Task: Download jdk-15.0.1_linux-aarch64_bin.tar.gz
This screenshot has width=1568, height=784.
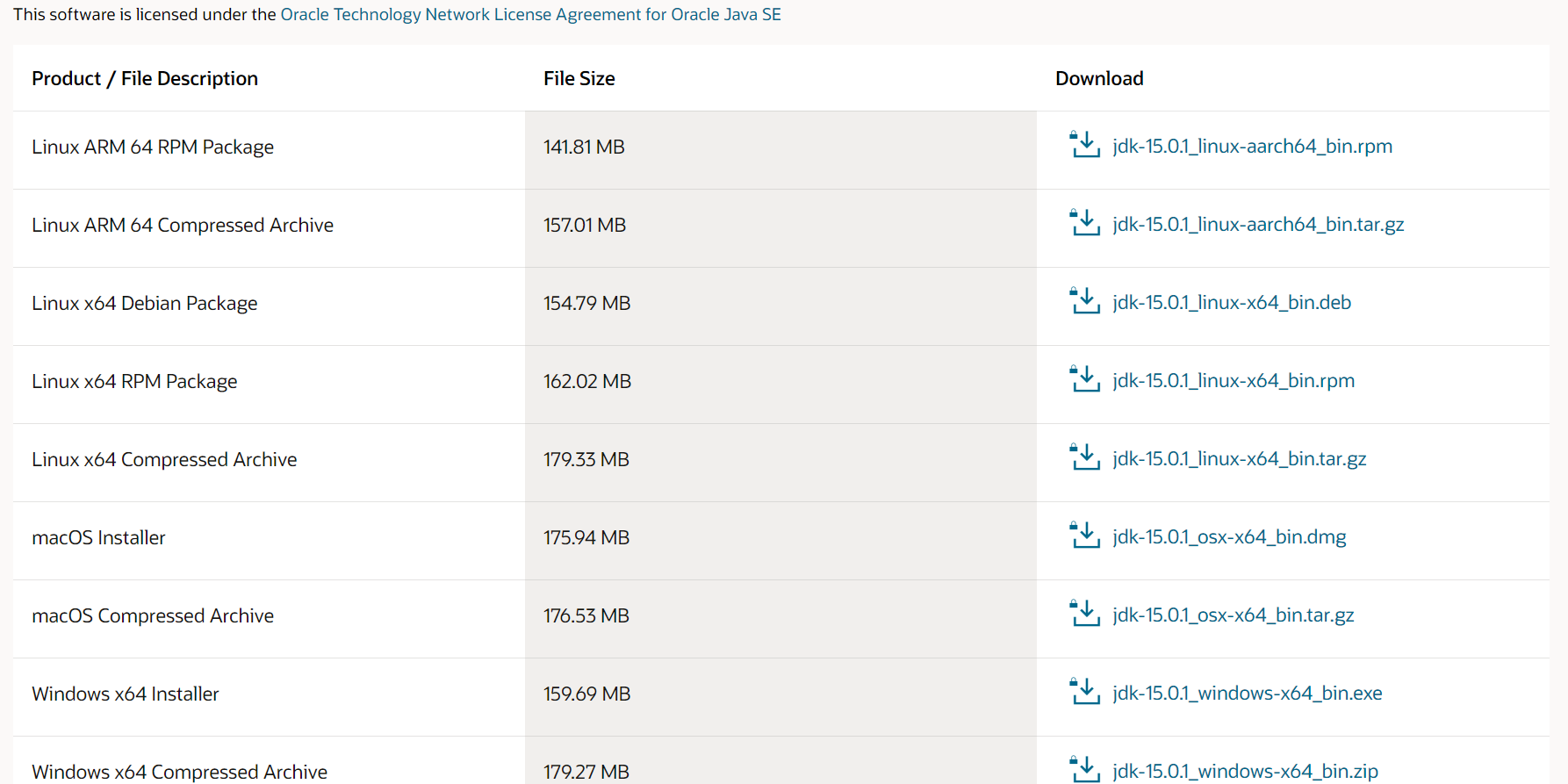Action: point(1258,225)
